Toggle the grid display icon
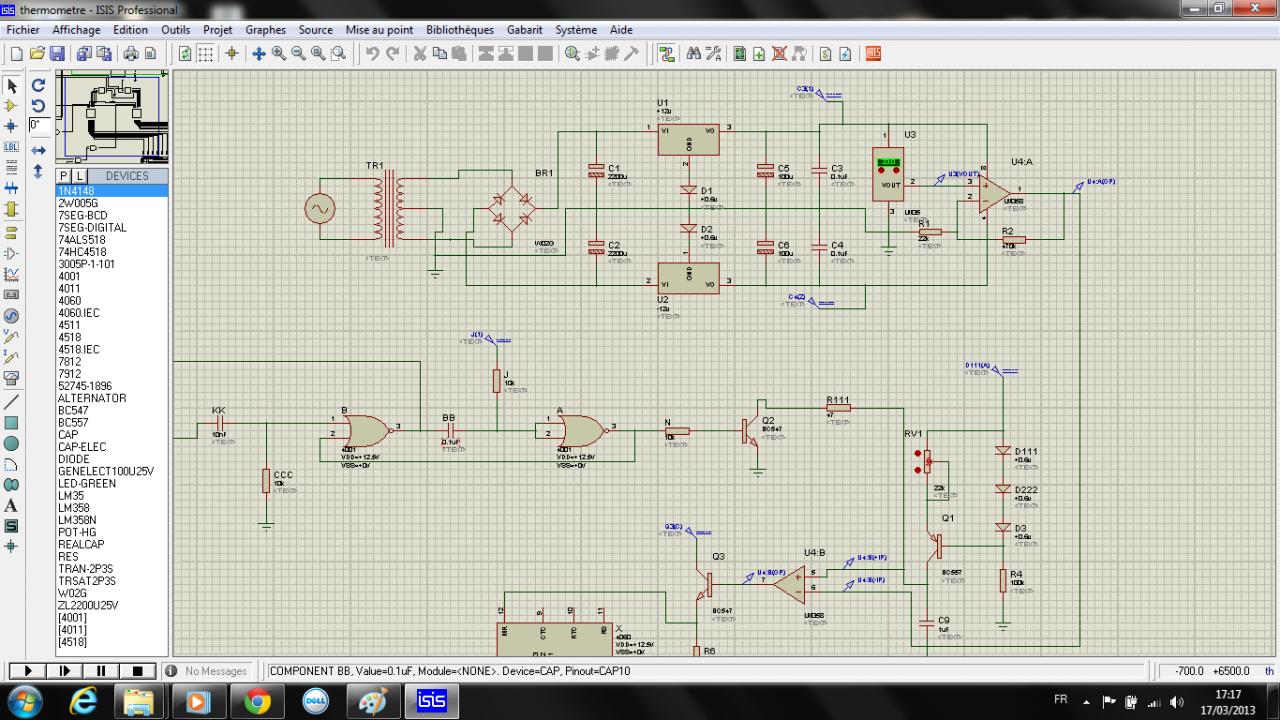The image size is (1280, 720). (x=205, y=54)
